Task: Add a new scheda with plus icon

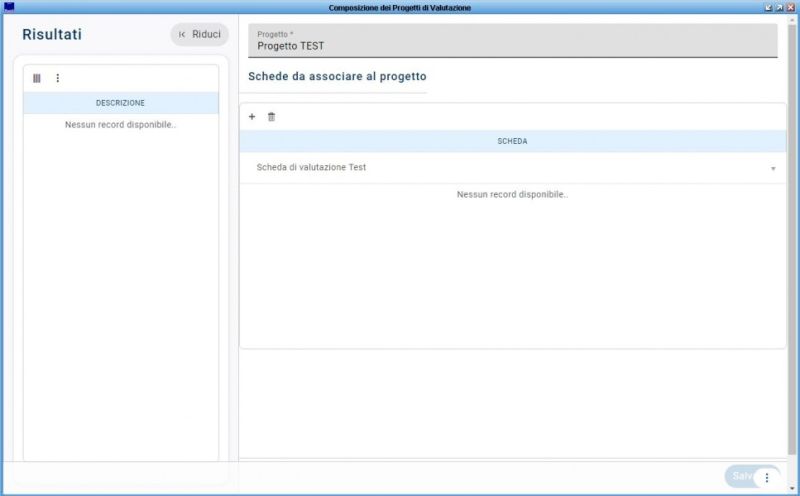Action: (252, 117)
